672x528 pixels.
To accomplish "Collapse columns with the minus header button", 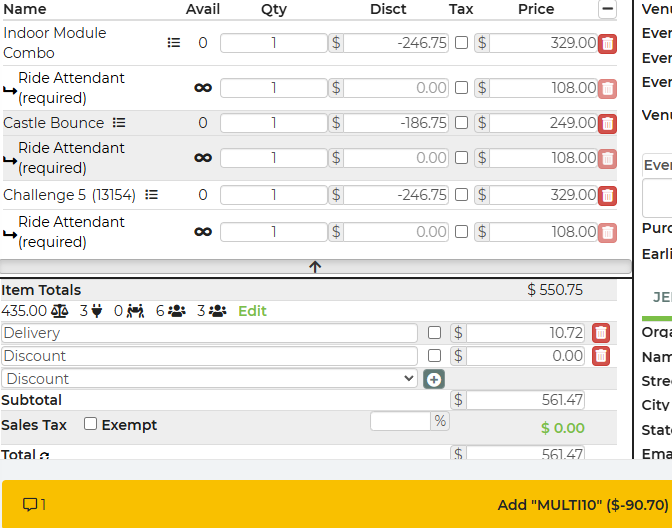I will 607,9.
